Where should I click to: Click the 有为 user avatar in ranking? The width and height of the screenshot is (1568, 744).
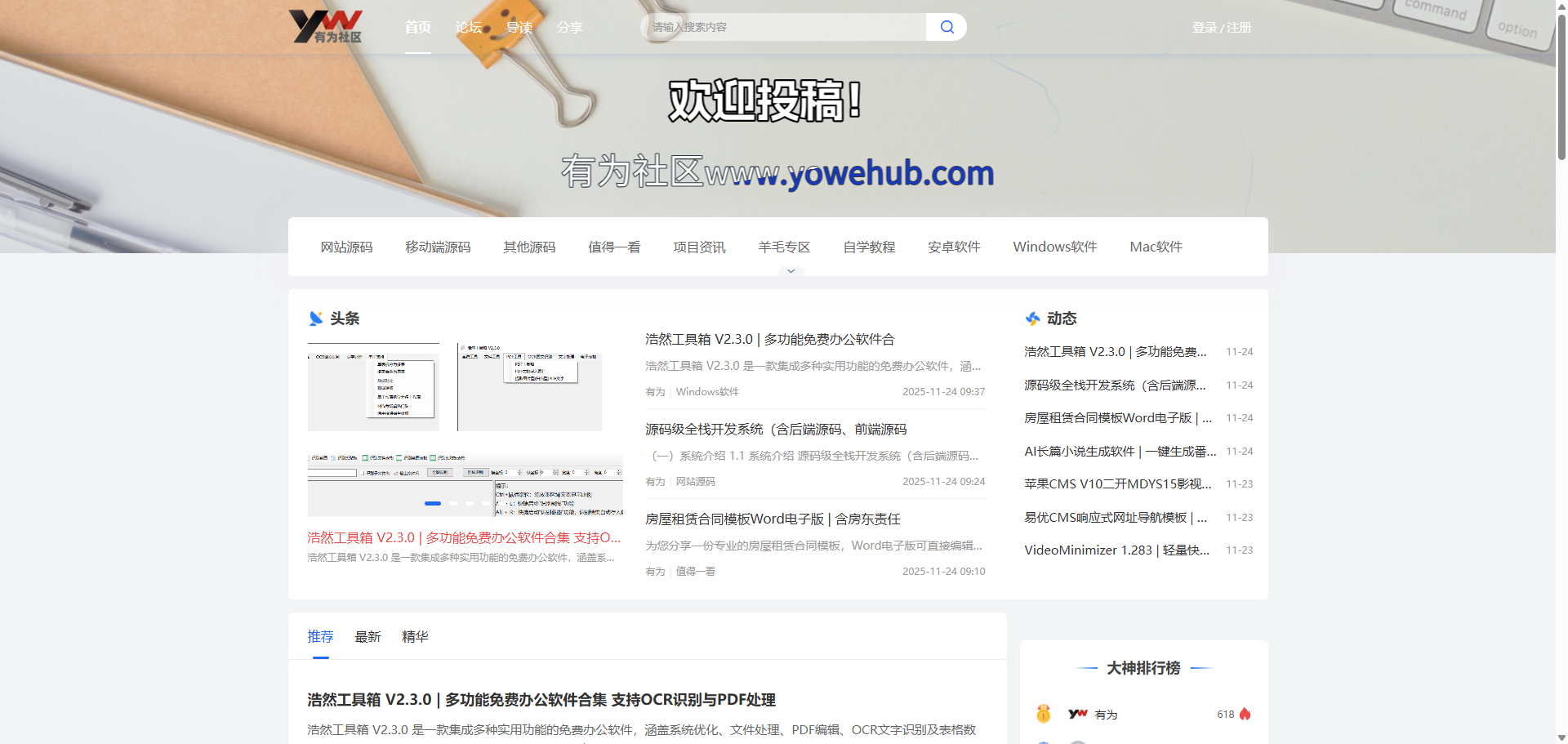(1078, 714)
